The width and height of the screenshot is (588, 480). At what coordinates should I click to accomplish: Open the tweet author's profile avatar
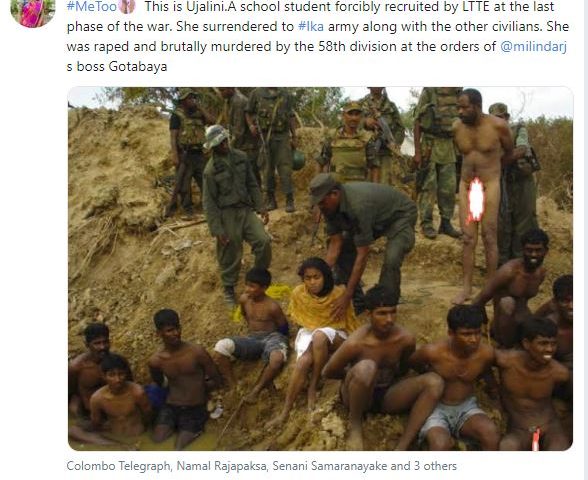pyautogui.click(x=33, y=12)
